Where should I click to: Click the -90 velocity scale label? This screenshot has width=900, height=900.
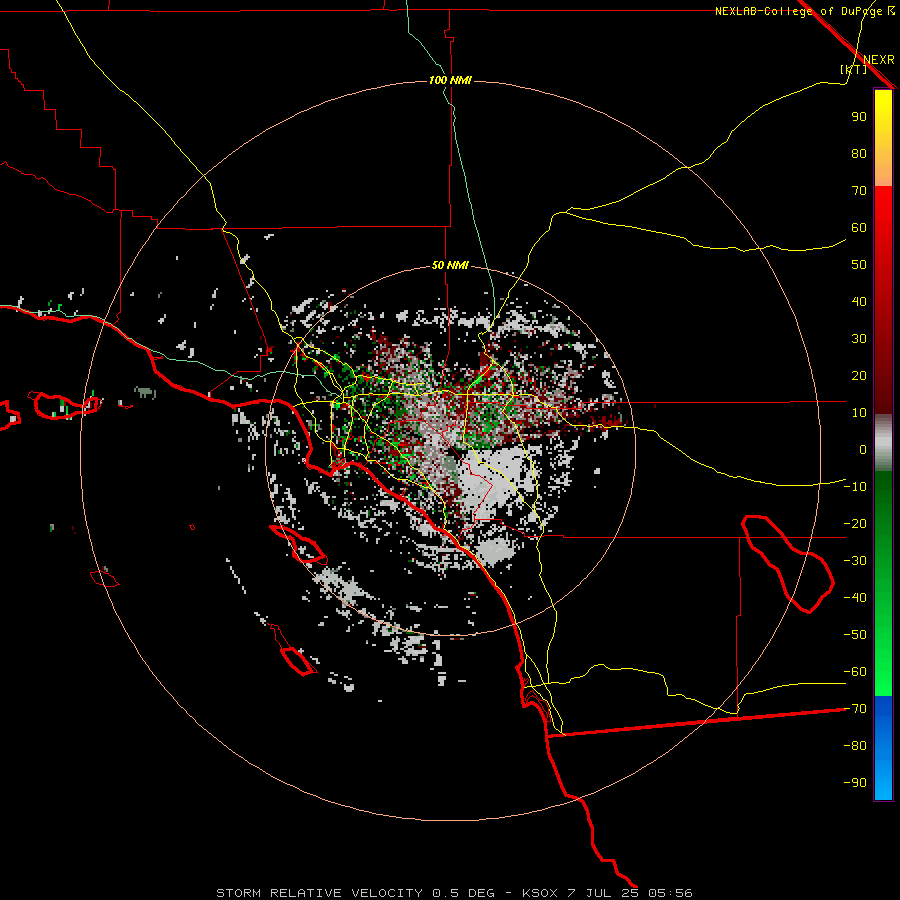point(855,783)
